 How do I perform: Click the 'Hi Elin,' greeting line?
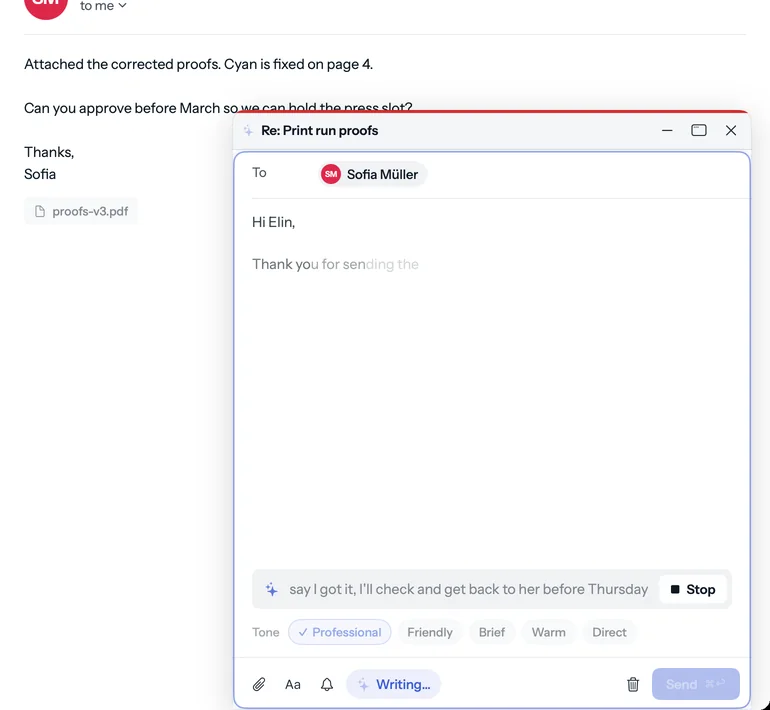[x=274, y=222]
